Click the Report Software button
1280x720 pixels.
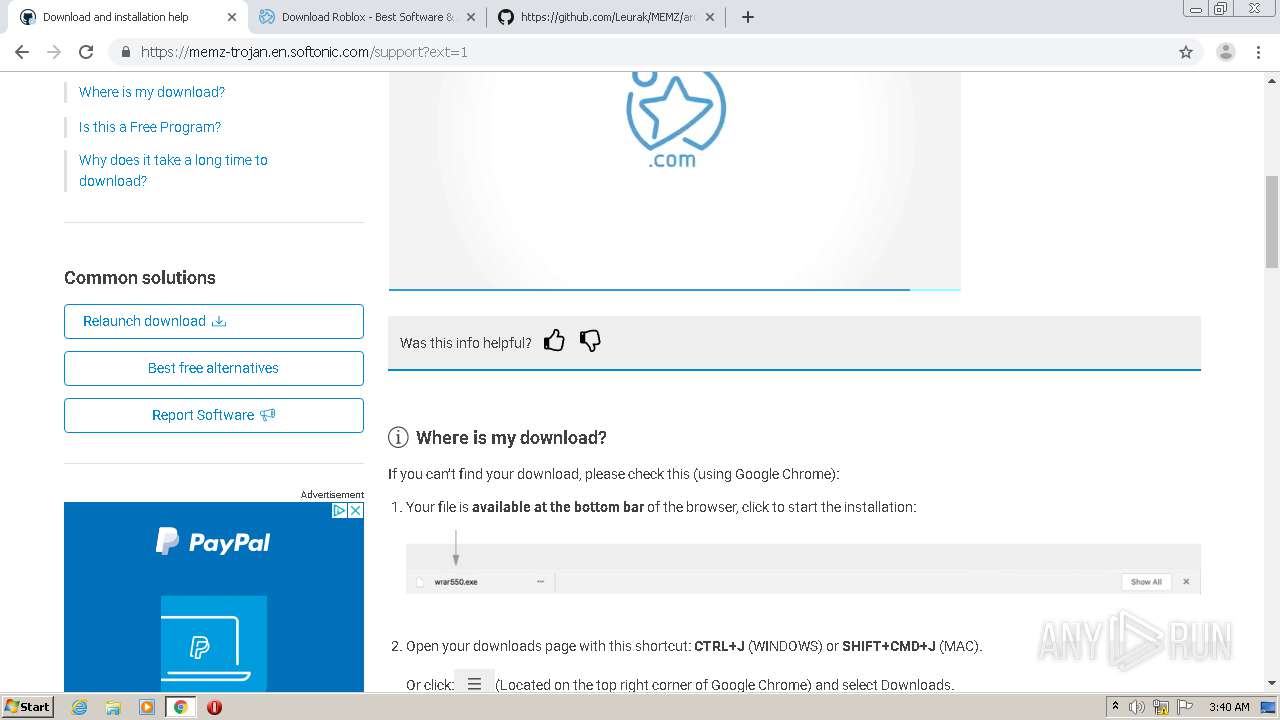pyautogui.click(x=214, y=415)
